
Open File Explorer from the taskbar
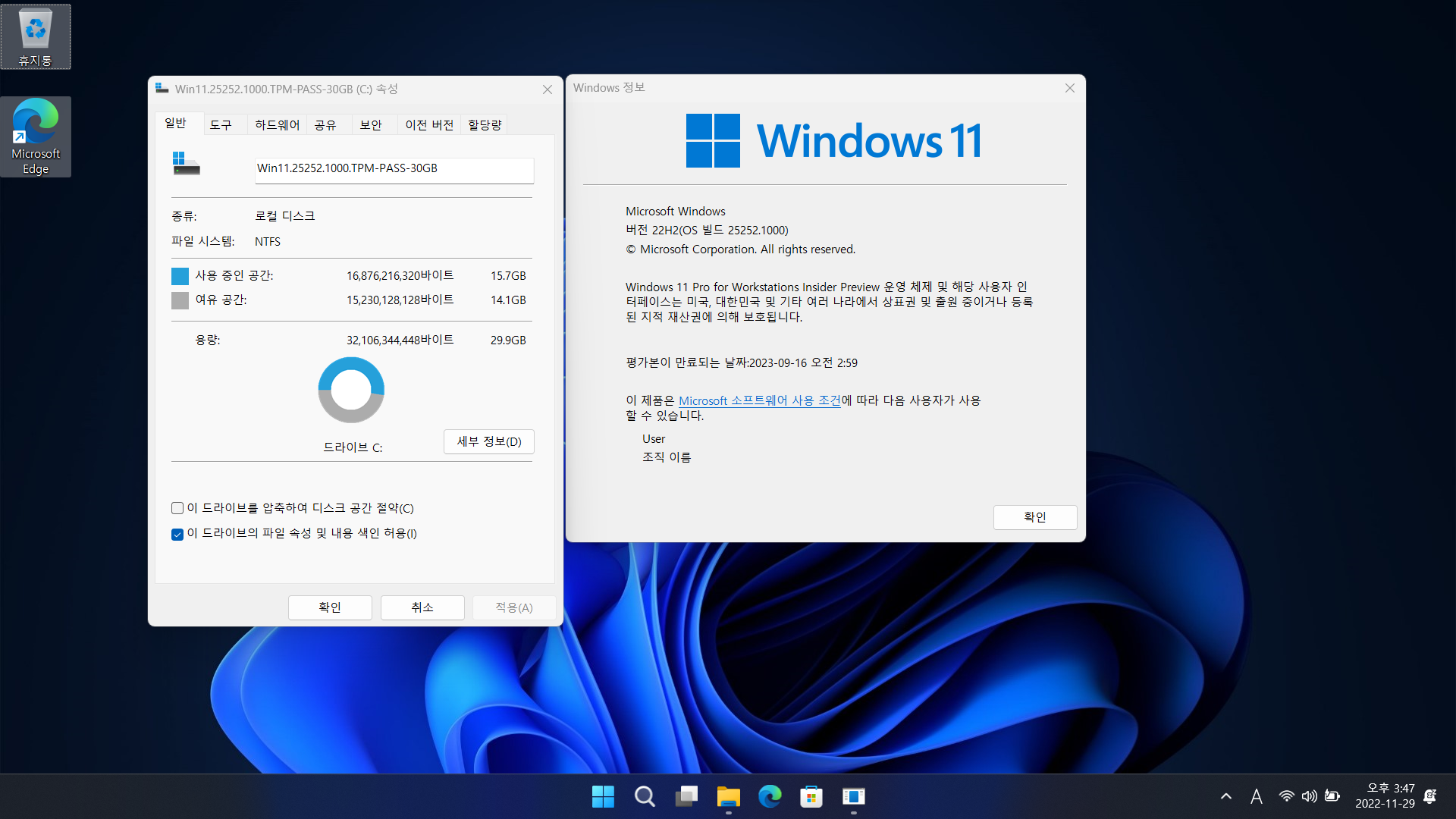tap(728, 796)
